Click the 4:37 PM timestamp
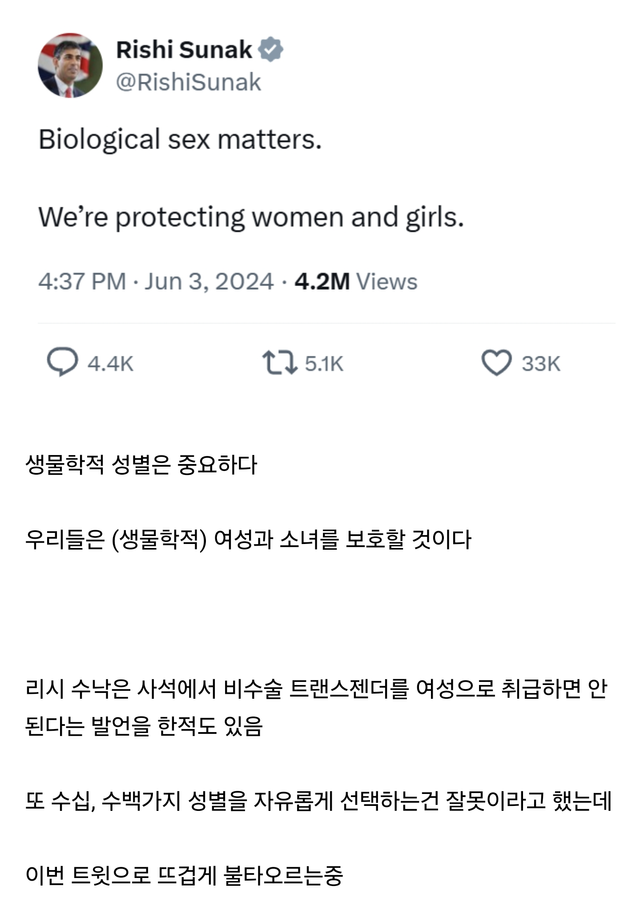 tap(82, 282)
